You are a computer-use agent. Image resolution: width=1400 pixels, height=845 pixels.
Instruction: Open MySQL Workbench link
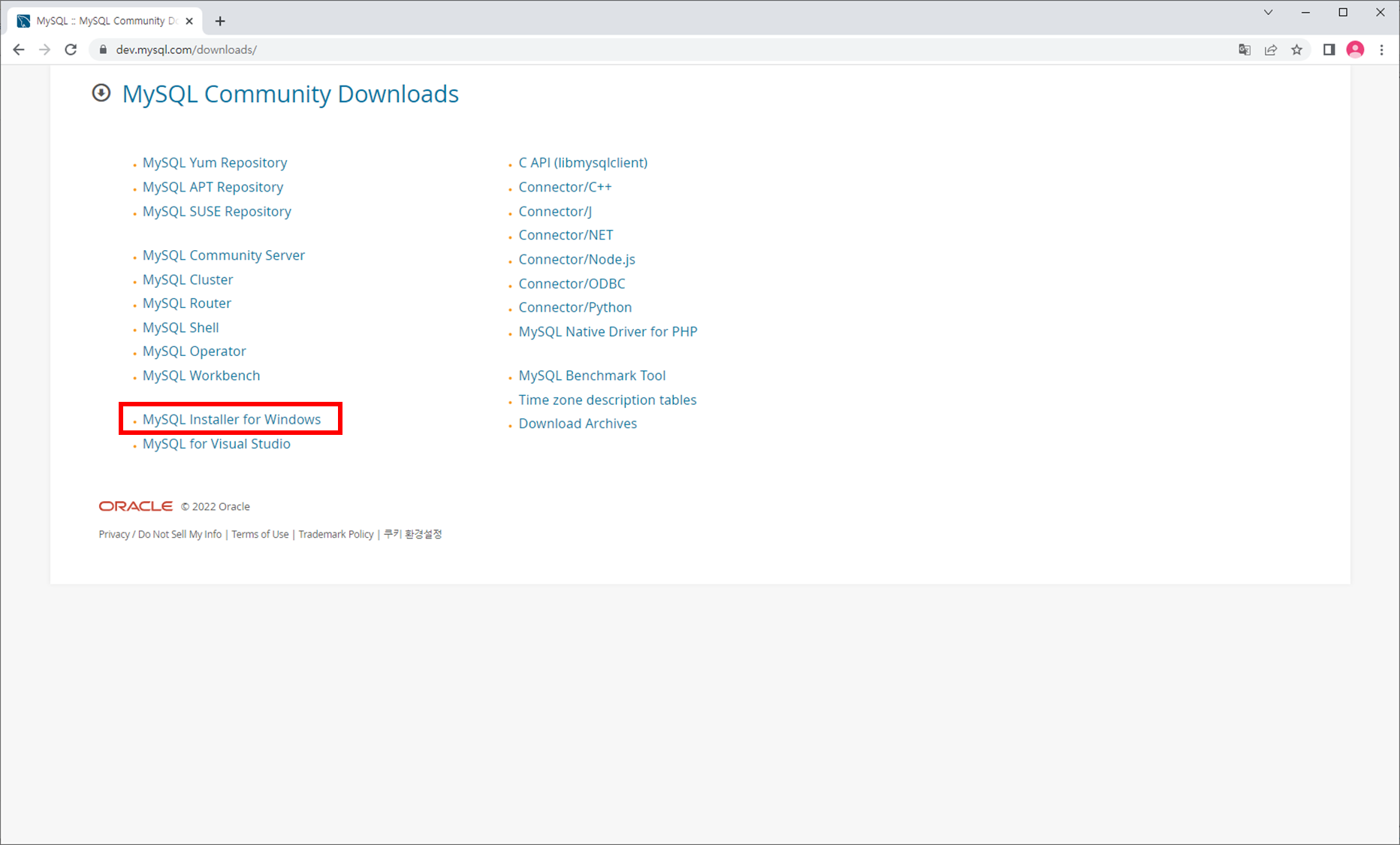(201, 376)
